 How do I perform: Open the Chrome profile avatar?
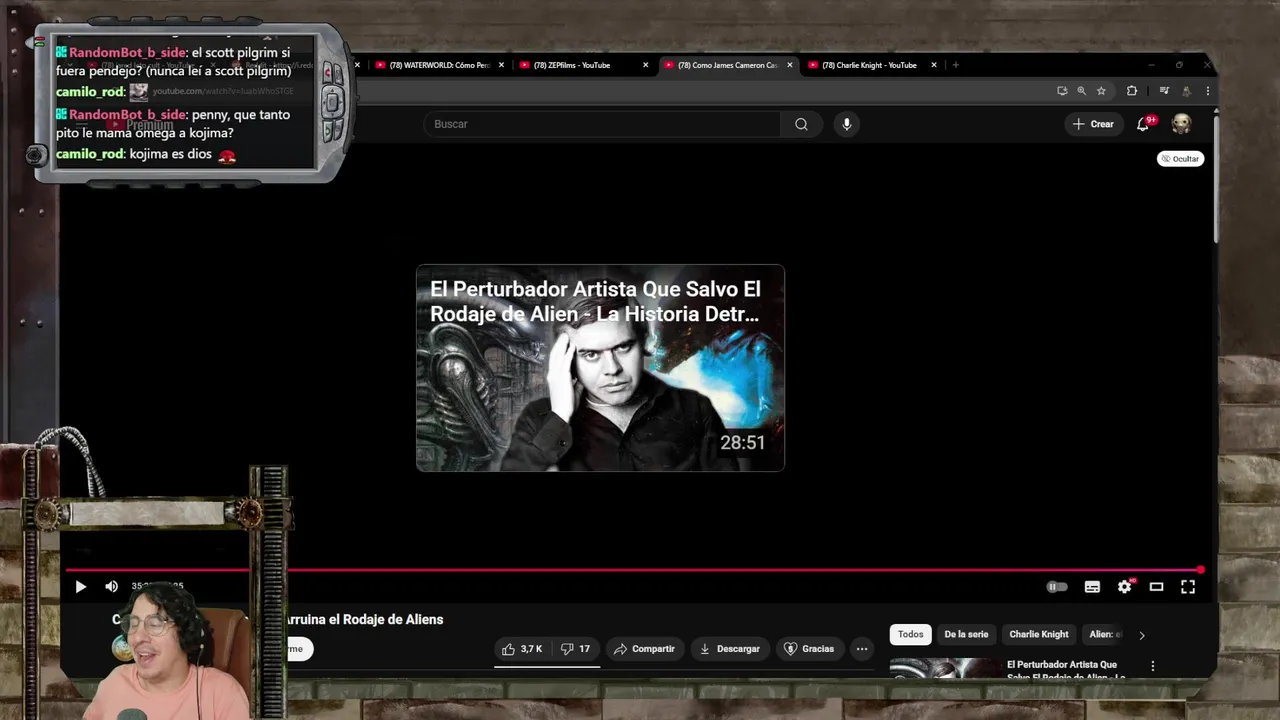pos(1186,91)
